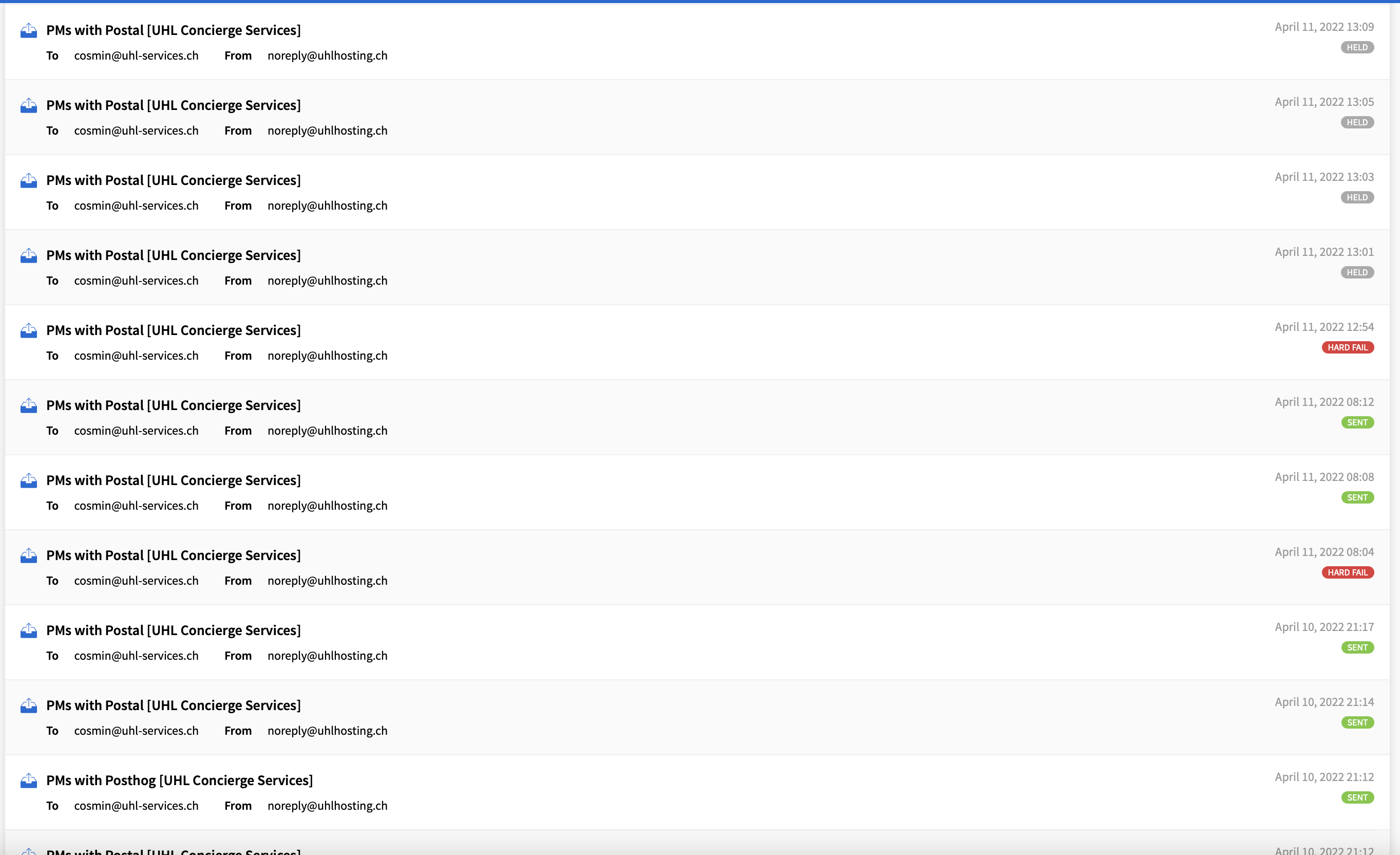This screenshot has width=1400, height=855.
Task: Click the SENT badge on the 21:14 message
Action: pos(1357,722)
